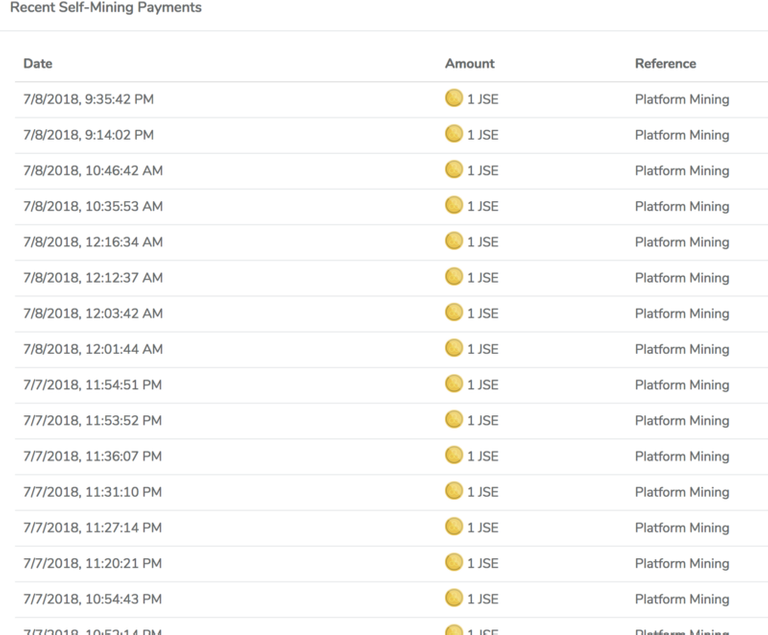Select the date 7/8/2018, 12:03:42 AM
The height and width of the screenshot is (635, 768).
pyautogui.click(x=93, y=313)
